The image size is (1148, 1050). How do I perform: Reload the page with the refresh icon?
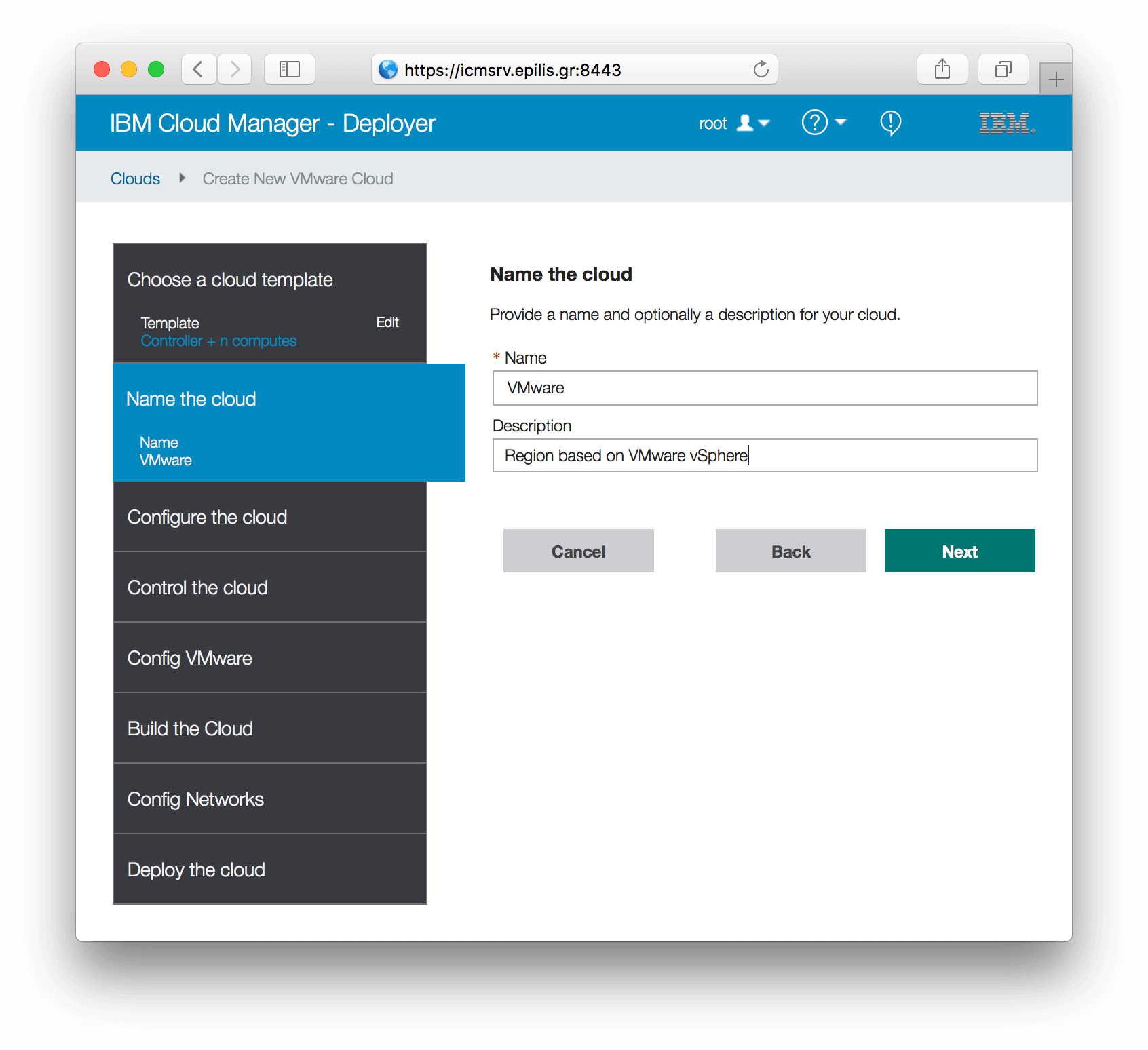(761, 69)
